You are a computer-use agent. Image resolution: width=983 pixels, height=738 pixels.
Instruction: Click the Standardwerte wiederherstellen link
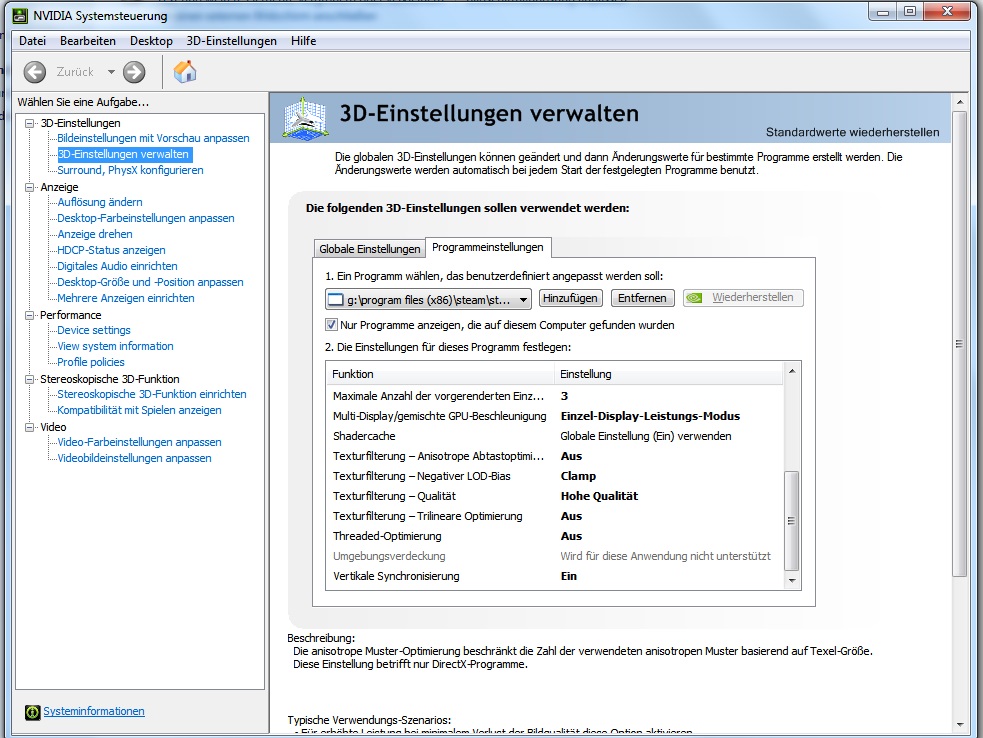pyautogui.click(x=852, y=132)
